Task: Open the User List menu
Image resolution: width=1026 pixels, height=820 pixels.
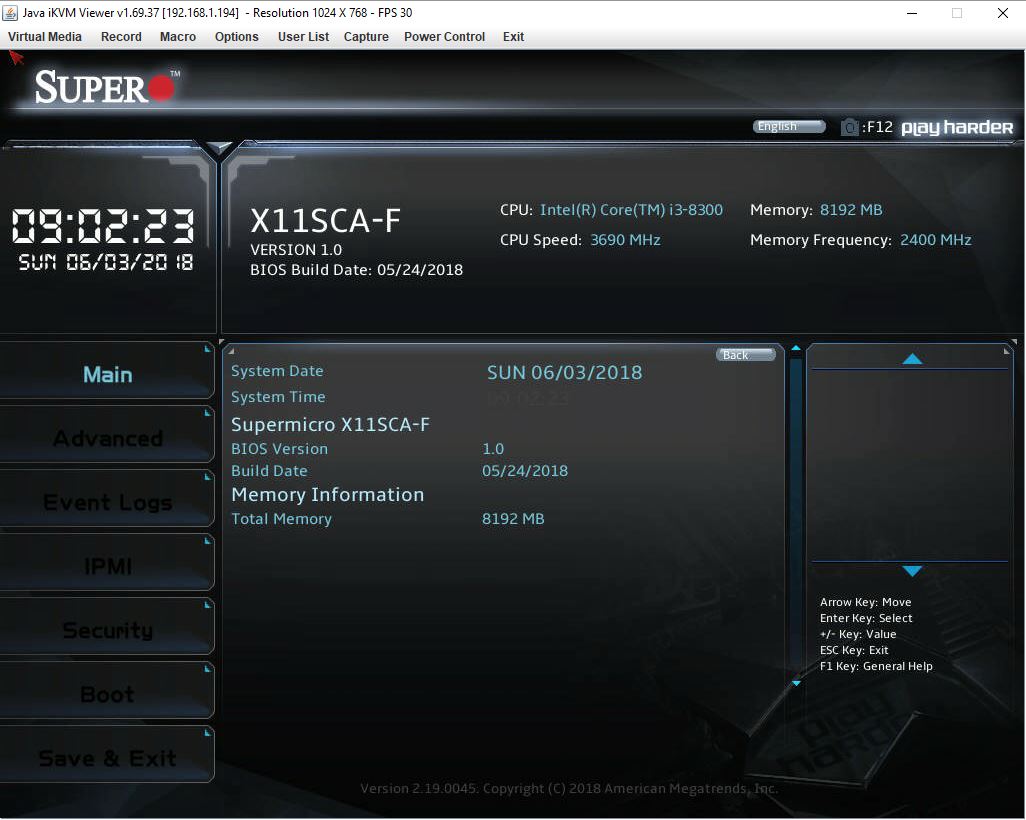Action: point(303,37)
